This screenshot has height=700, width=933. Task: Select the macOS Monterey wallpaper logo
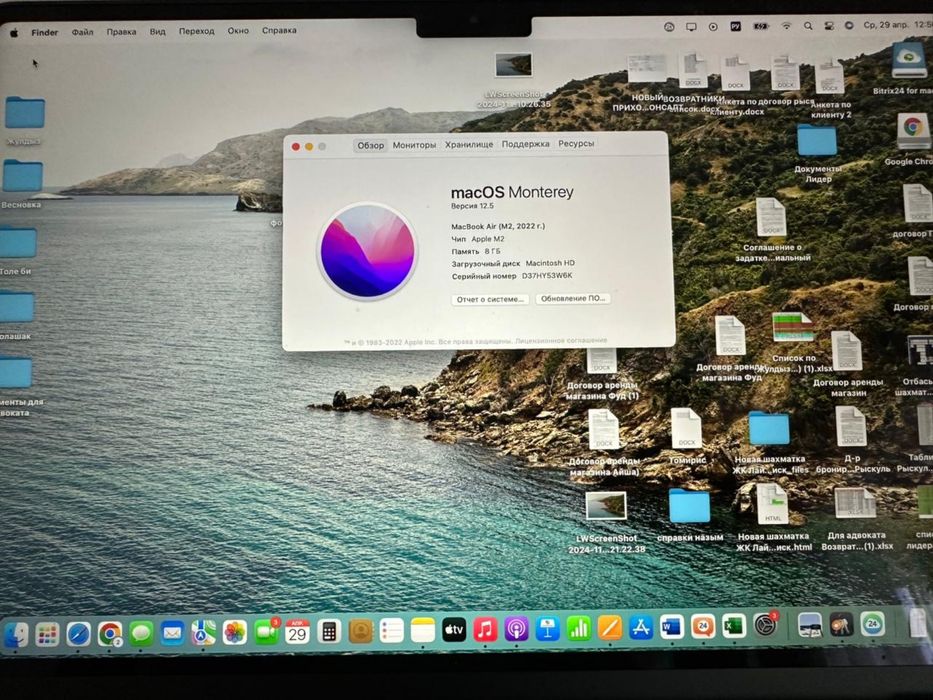(x=368, y=251)
